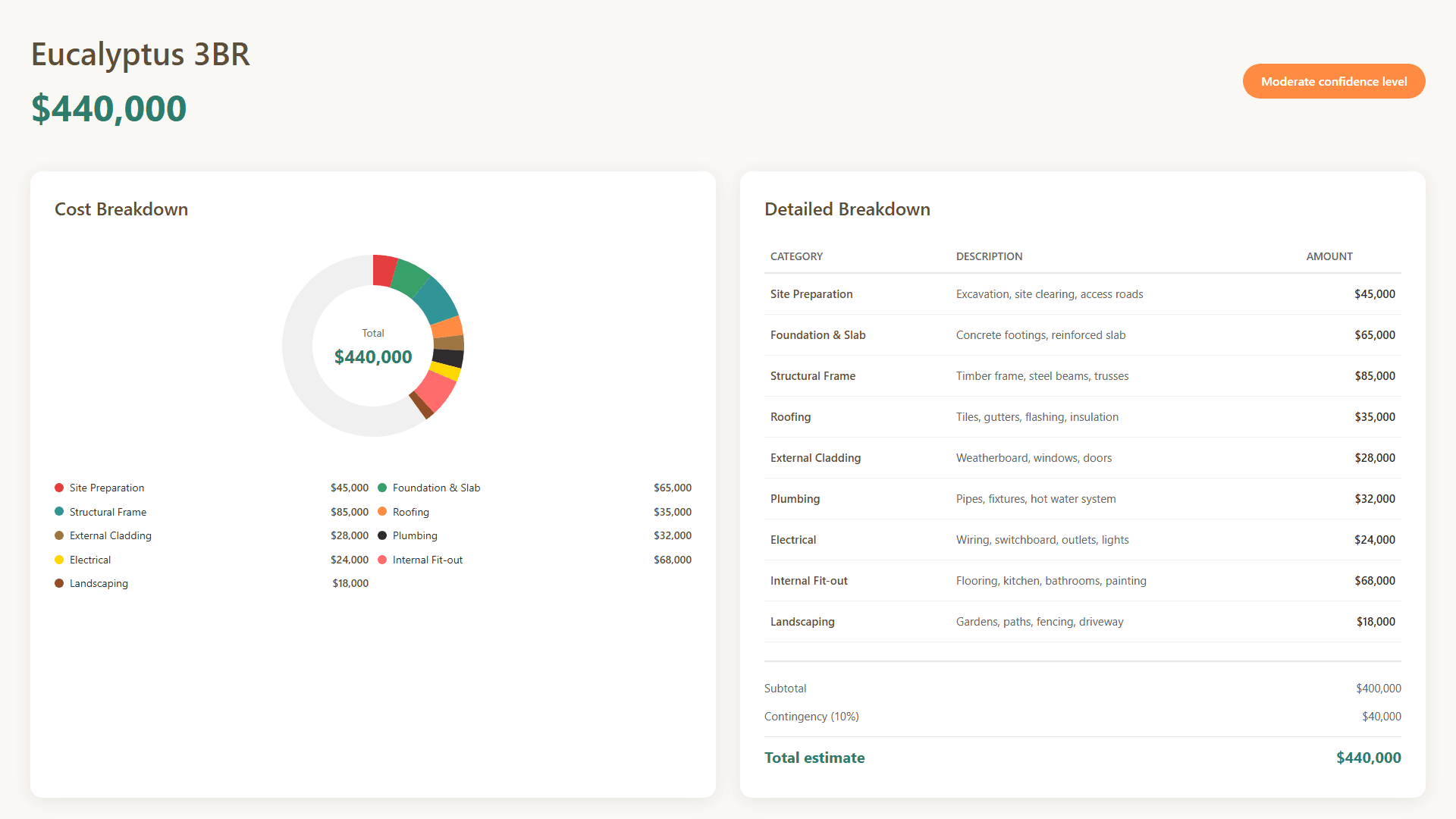Open the Cost Breakdown panel heading
Viewport: 1456px width, 819px height.
(x=121, y=209)
